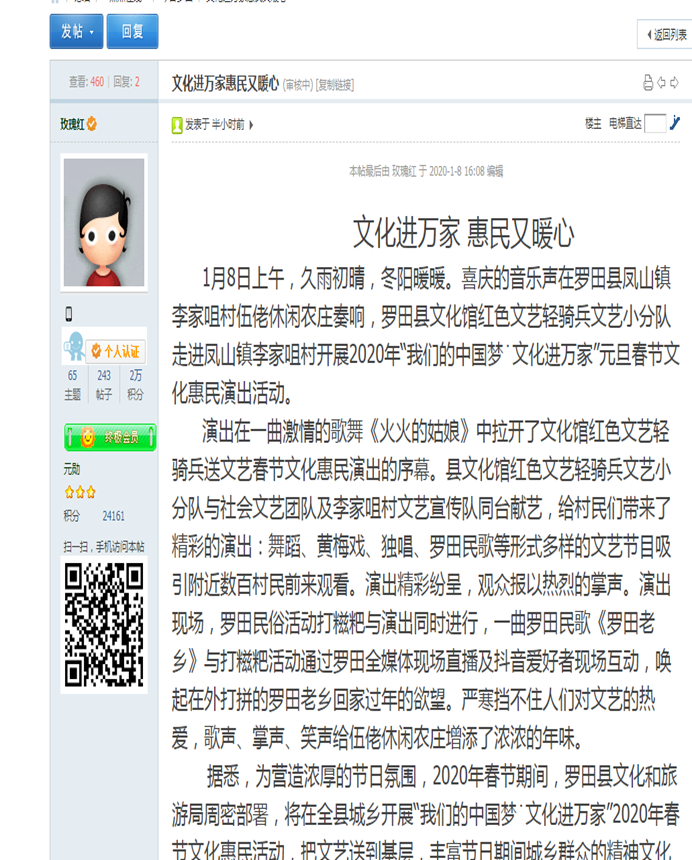Click the green author icon beside 发表于
Image resolution: width=692 pixels, height=860 pixels.
coord(177,125)
